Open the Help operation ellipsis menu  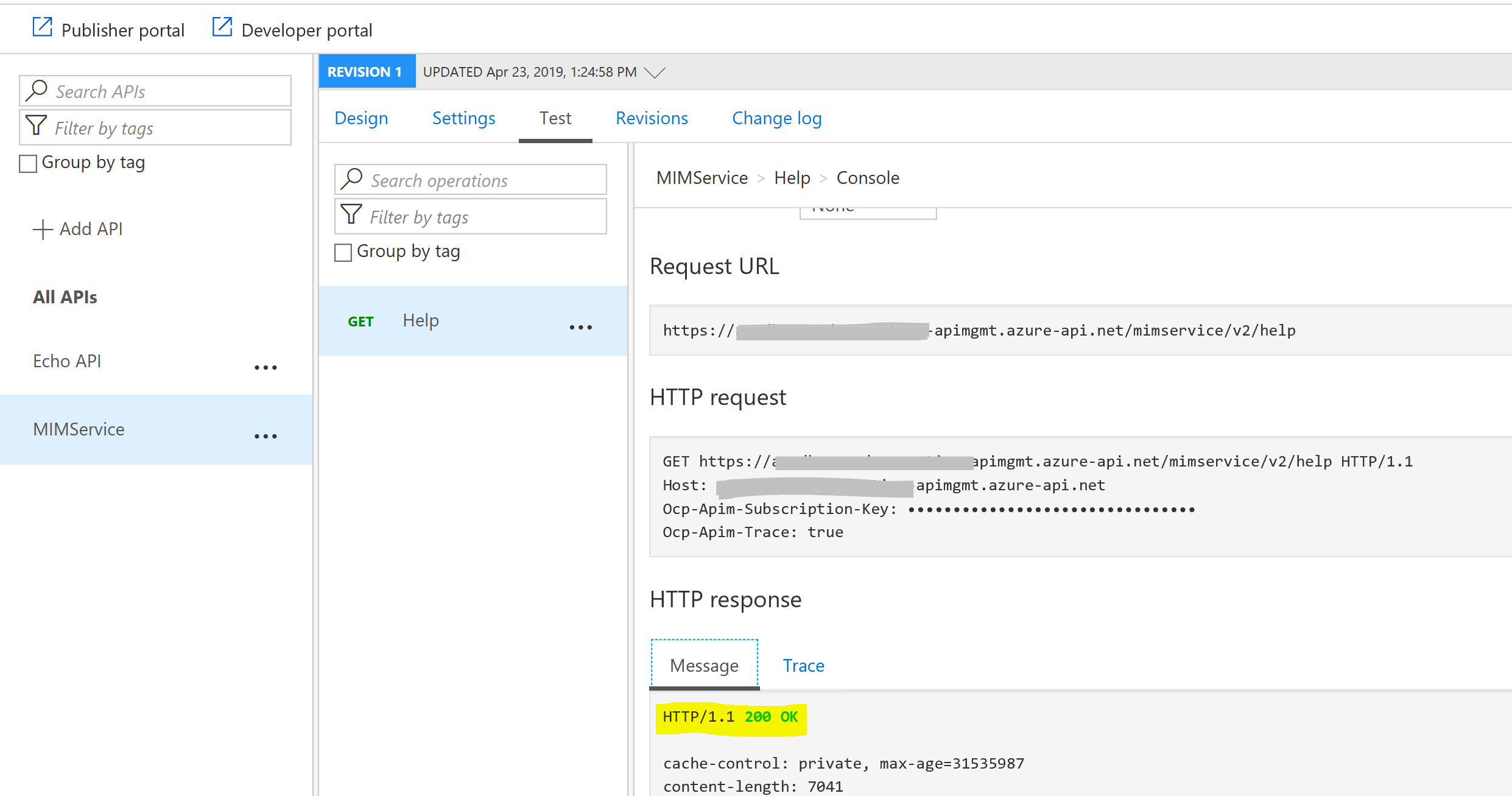click(580, 327)
